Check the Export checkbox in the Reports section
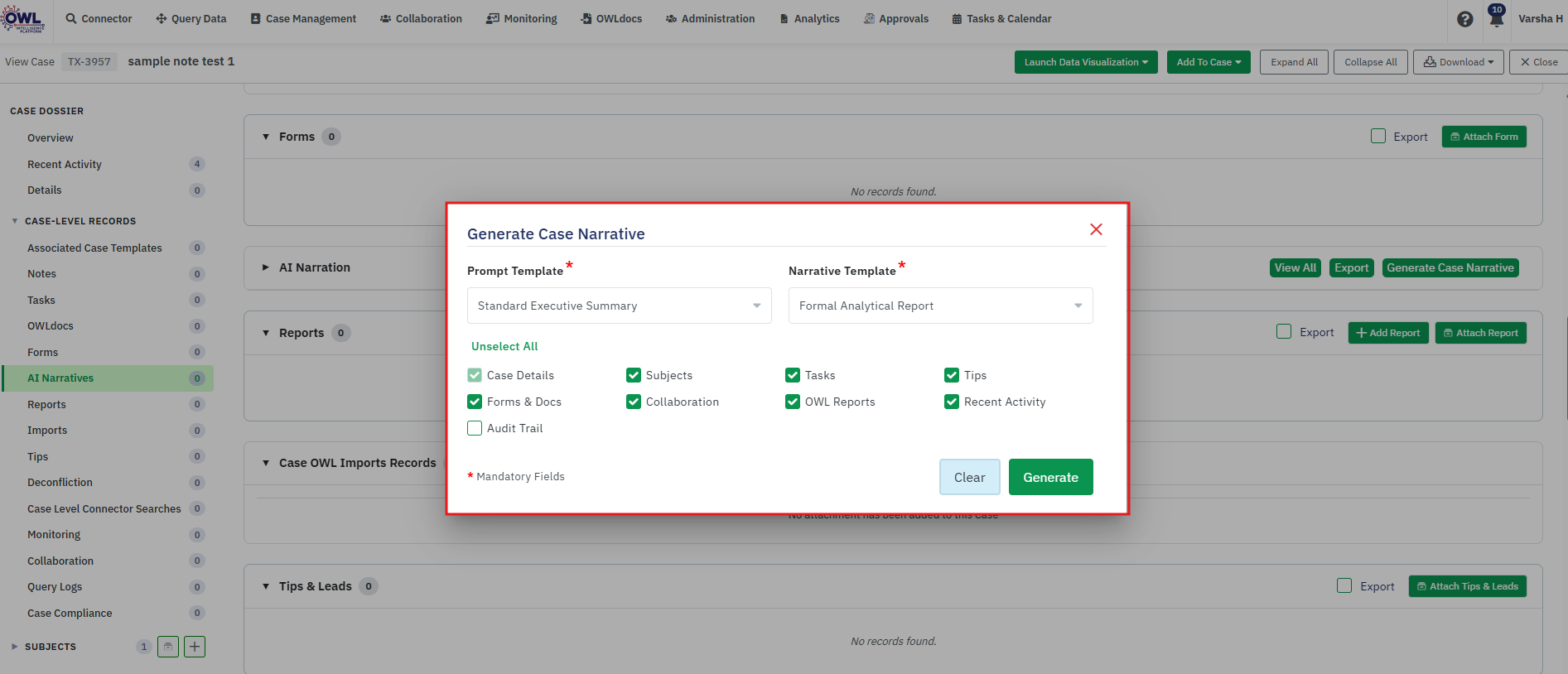The width and height of the screenshot is (1568, 674). pyautogui.click(x=1284, y=331)
